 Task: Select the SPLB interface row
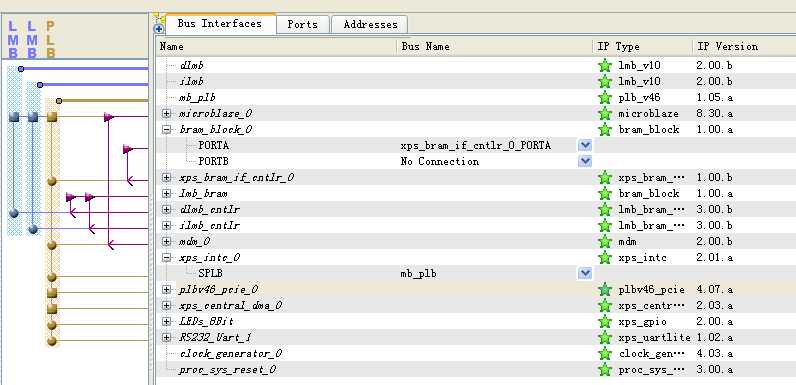(x=476, y=274)
